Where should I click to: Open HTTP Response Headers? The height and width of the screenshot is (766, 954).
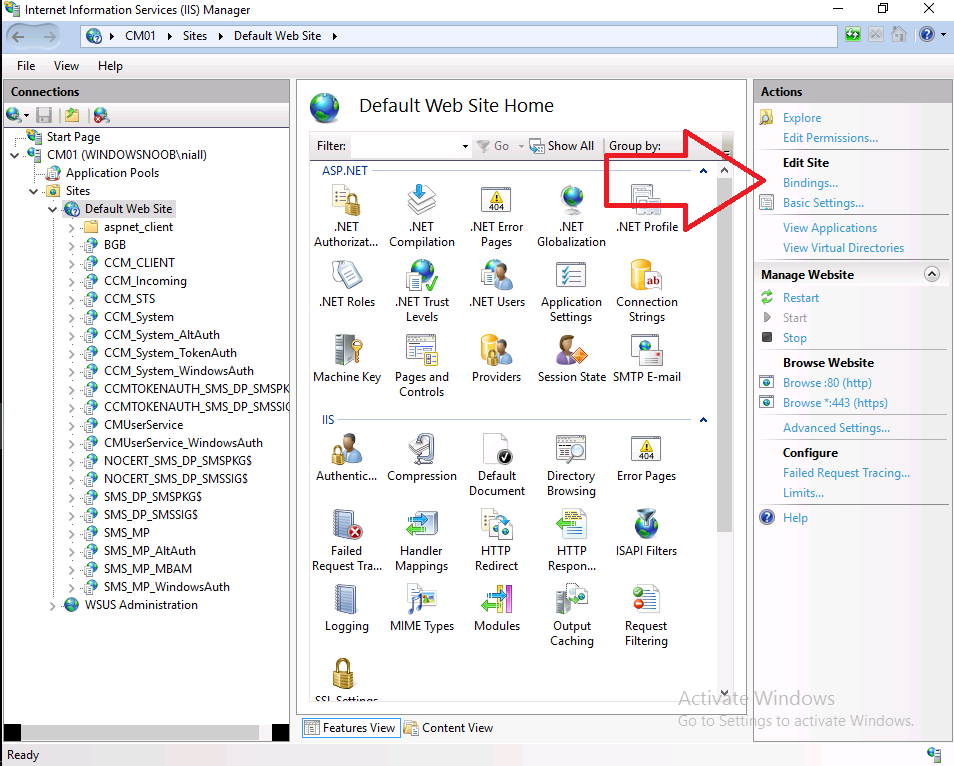pos(571,540)
